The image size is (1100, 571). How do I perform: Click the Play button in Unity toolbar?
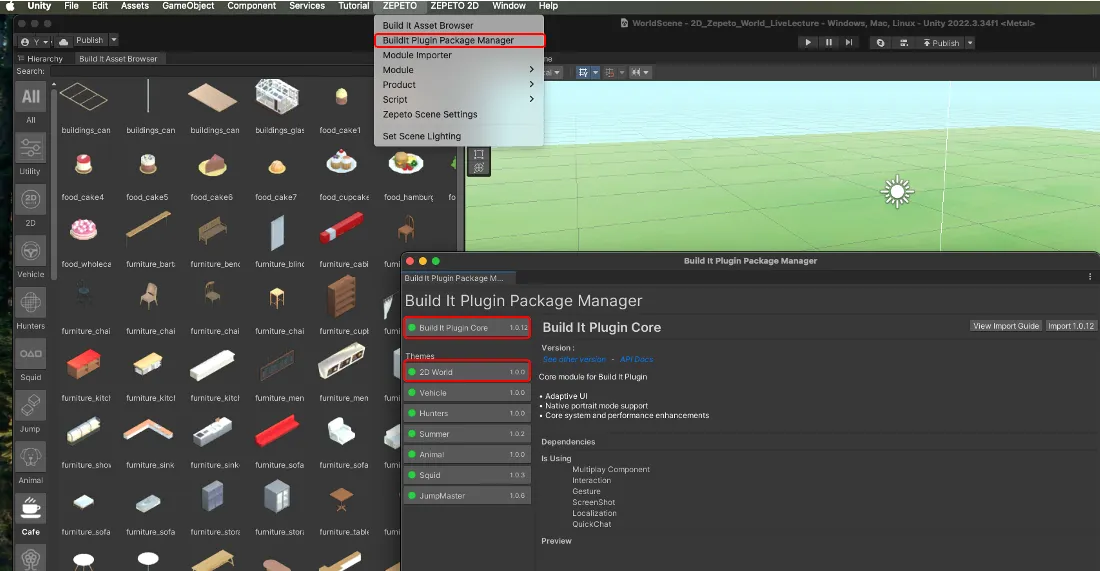coord(808,43)
